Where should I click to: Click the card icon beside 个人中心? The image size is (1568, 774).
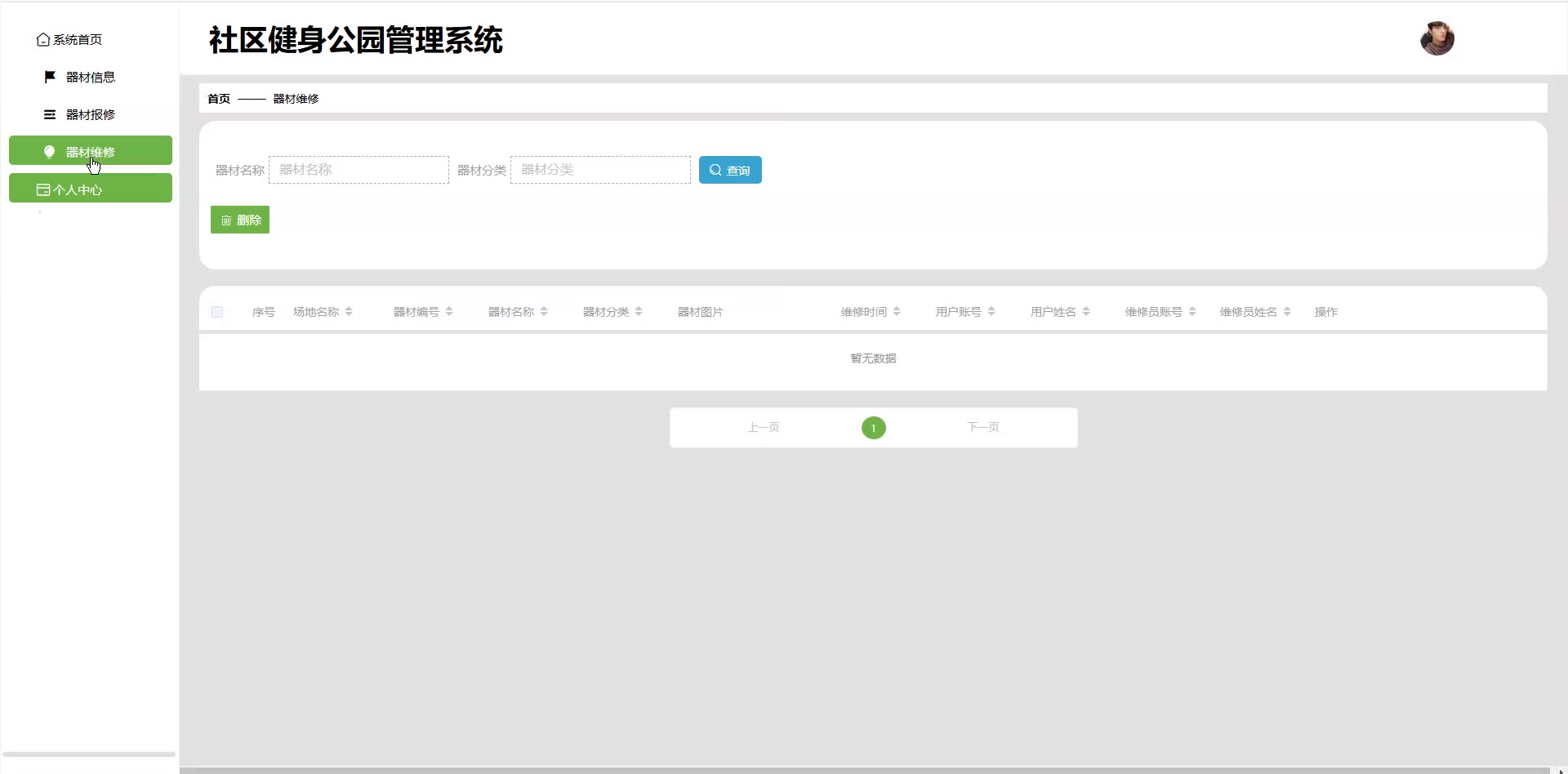click(x=43, y=189)
